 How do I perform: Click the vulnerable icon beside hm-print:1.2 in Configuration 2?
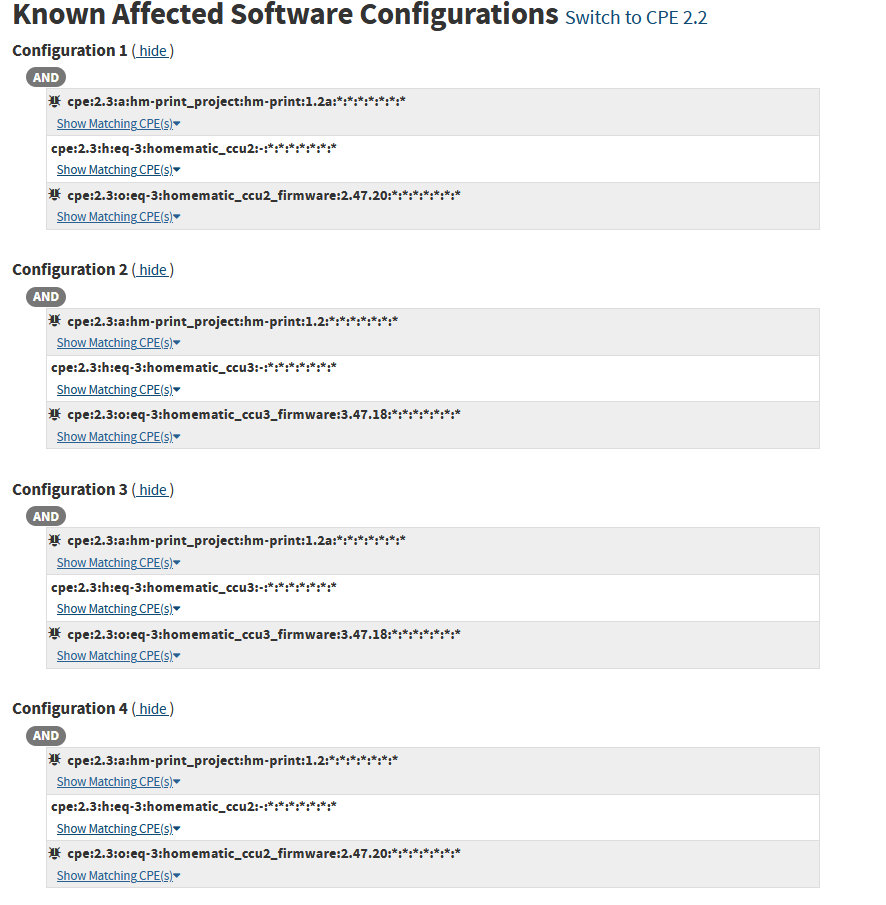click(55, 320)
